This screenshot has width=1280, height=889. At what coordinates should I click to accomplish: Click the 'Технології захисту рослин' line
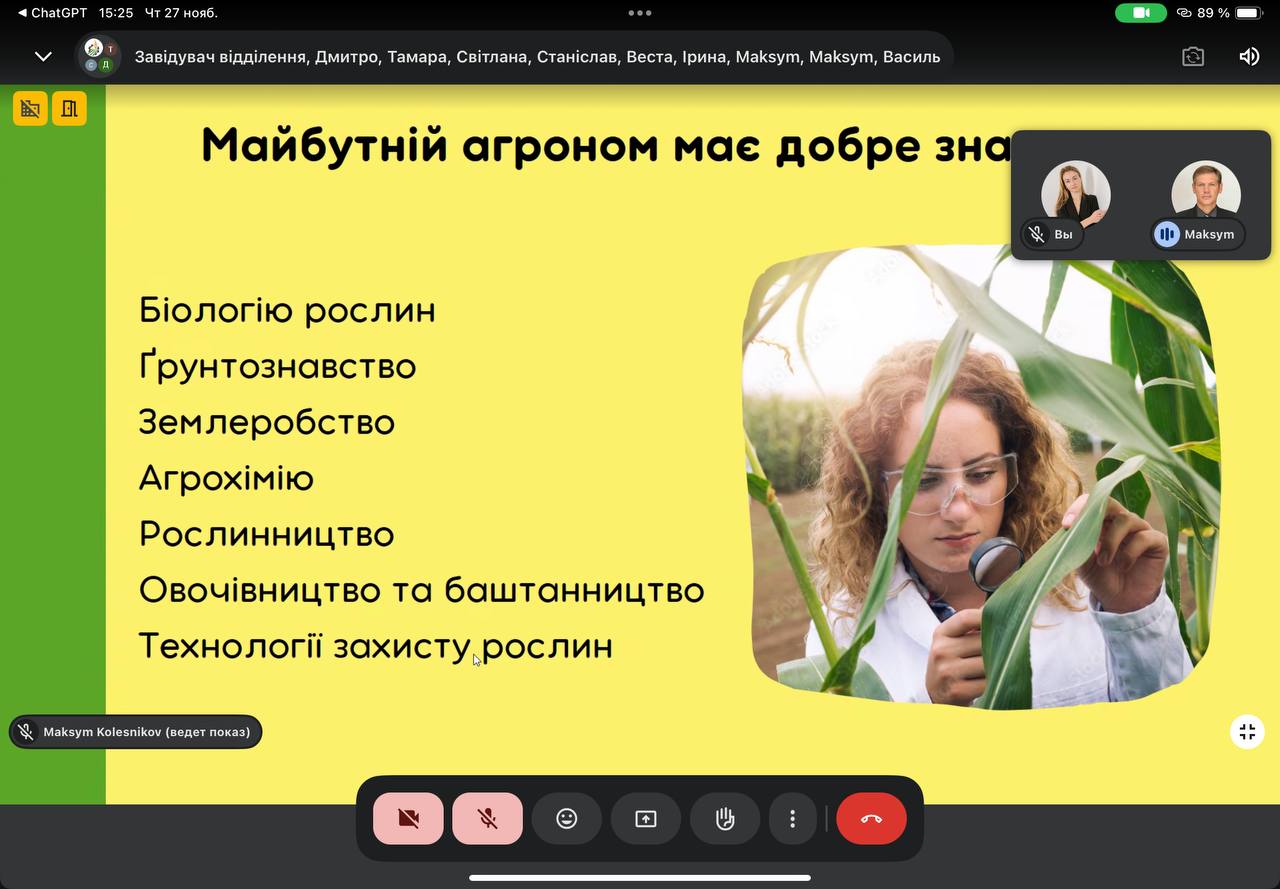click(375, 646)
